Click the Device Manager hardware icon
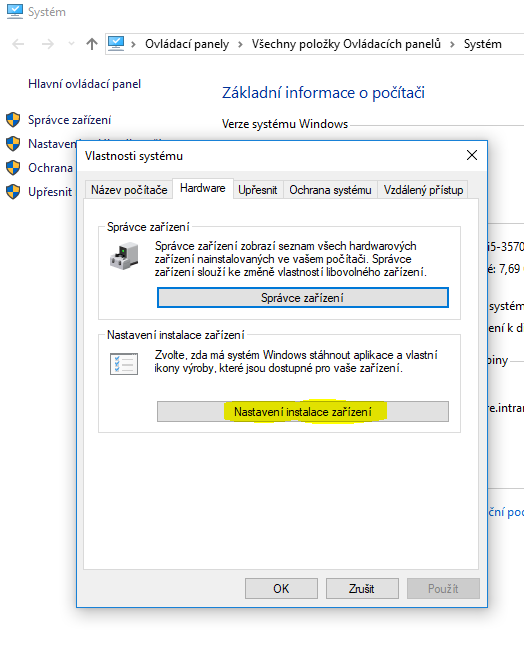The width and height of the screenshot is (524, 645). click(124, 256)
